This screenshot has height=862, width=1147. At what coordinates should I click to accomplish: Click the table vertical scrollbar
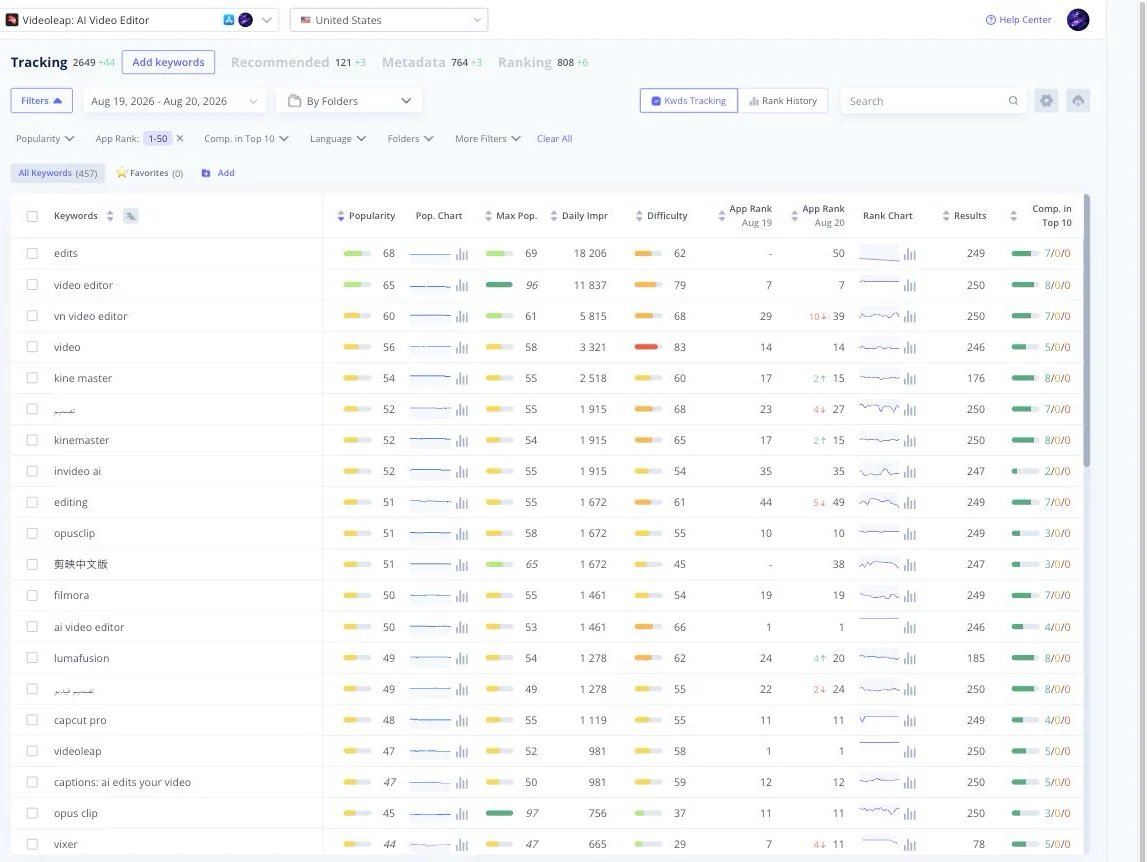1086,331
